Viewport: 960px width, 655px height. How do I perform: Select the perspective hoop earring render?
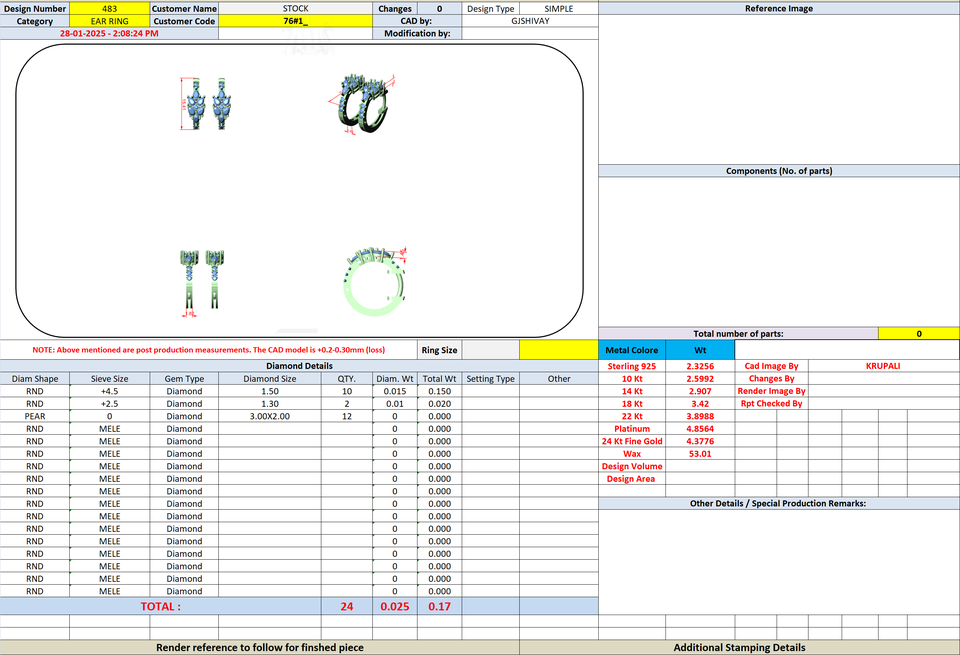[362, 103]
